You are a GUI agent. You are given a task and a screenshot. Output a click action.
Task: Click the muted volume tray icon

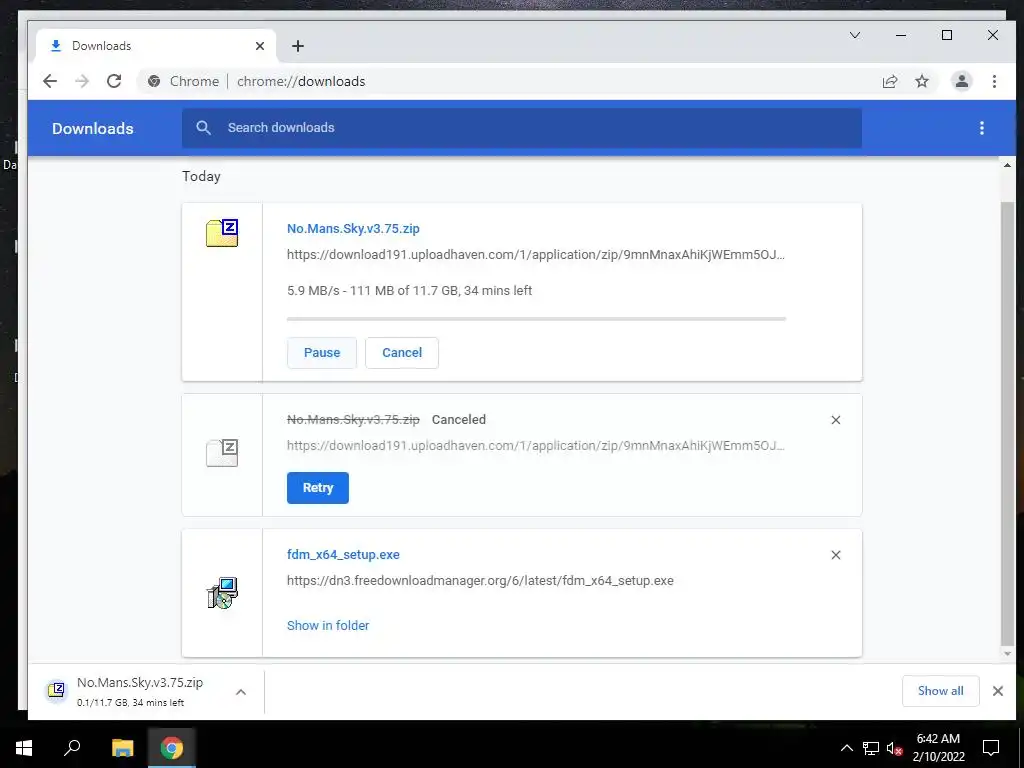coord(894,748)
